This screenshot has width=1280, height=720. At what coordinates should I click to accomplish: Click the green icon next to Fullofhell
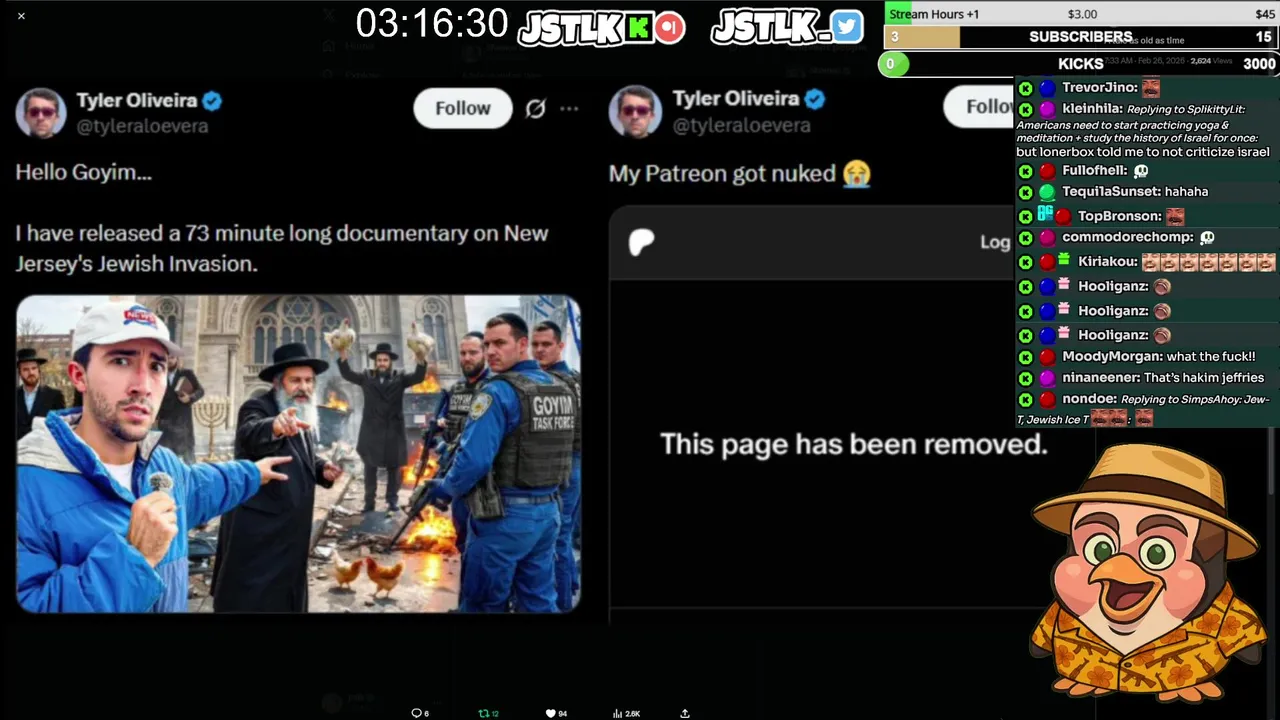(1025, 171)
